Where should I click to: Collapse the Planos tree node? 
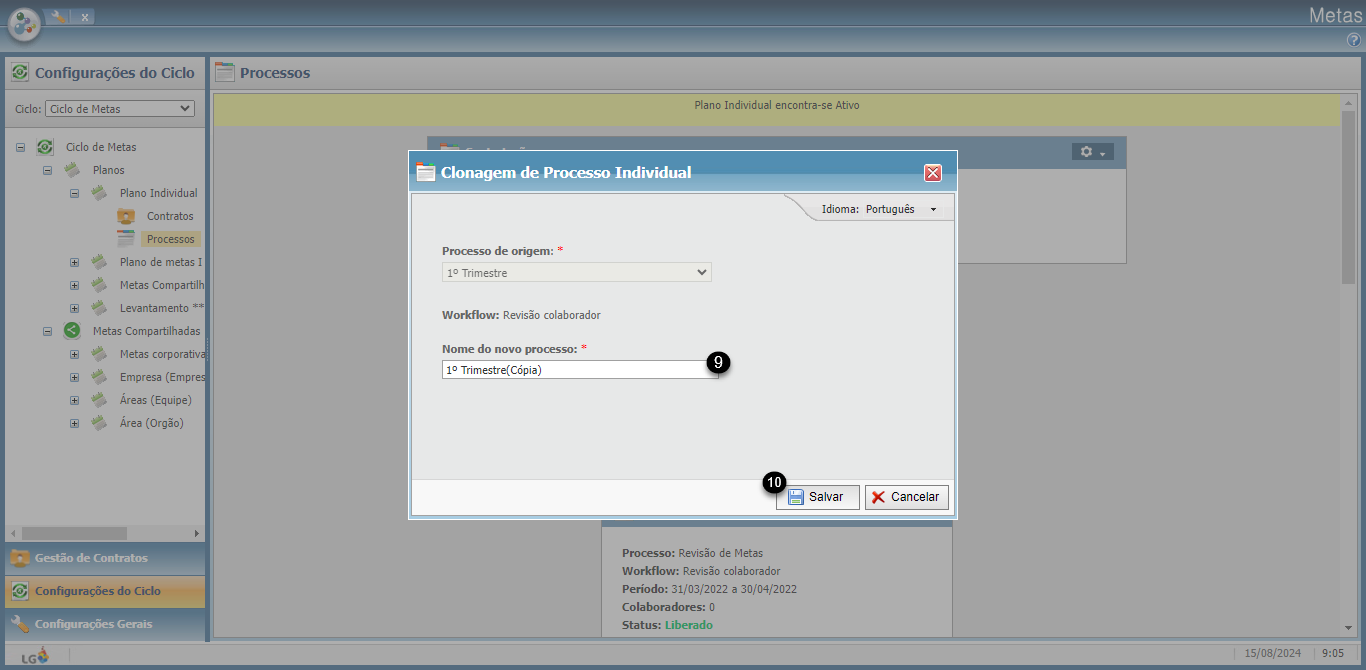click(x=47, y=170)
